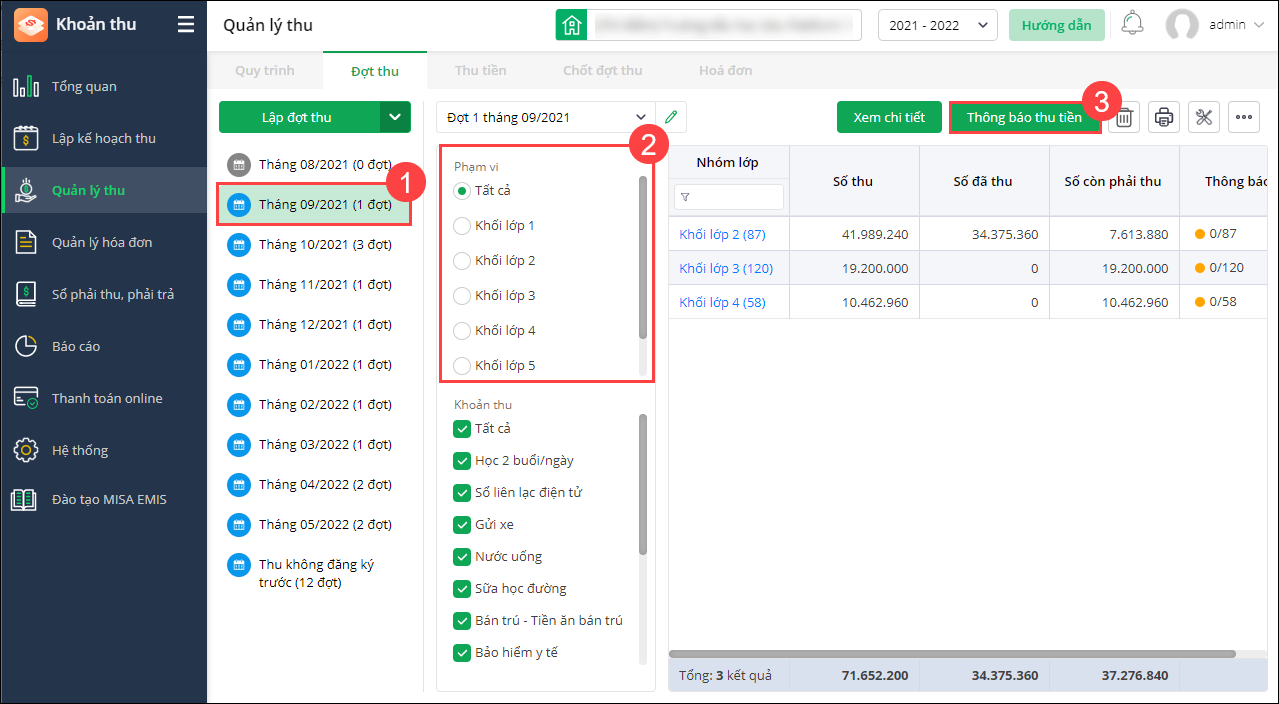Click the Khoản thu list scrollbar

[643, 484]
